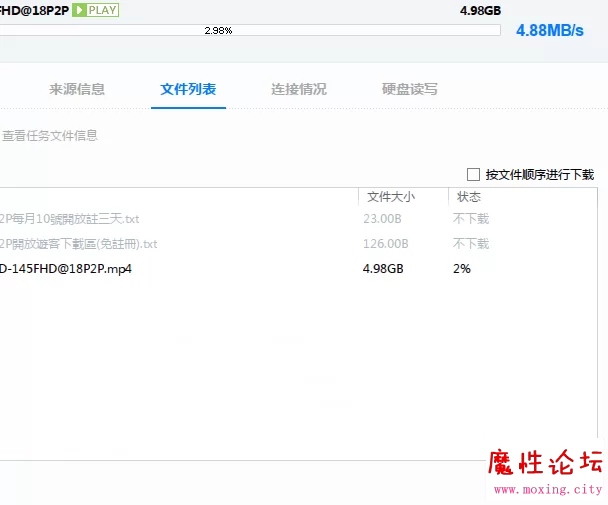Click the 4.98GB size cell in file list

pos(383,269)
